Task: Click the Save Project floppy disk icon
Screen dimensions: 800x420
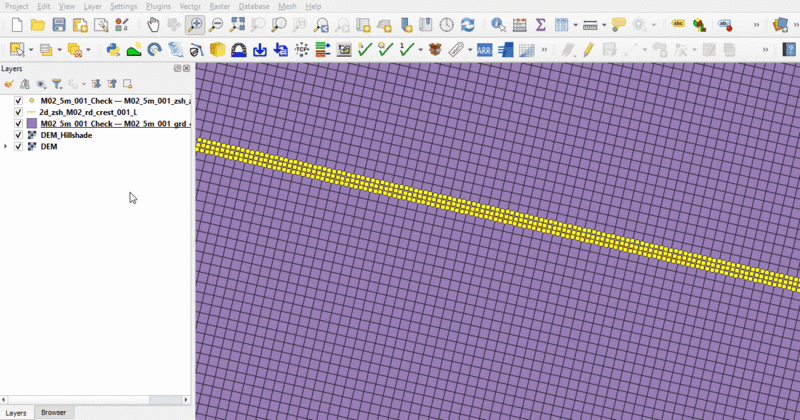Action: pyautogui.click(x=59, y=24)
